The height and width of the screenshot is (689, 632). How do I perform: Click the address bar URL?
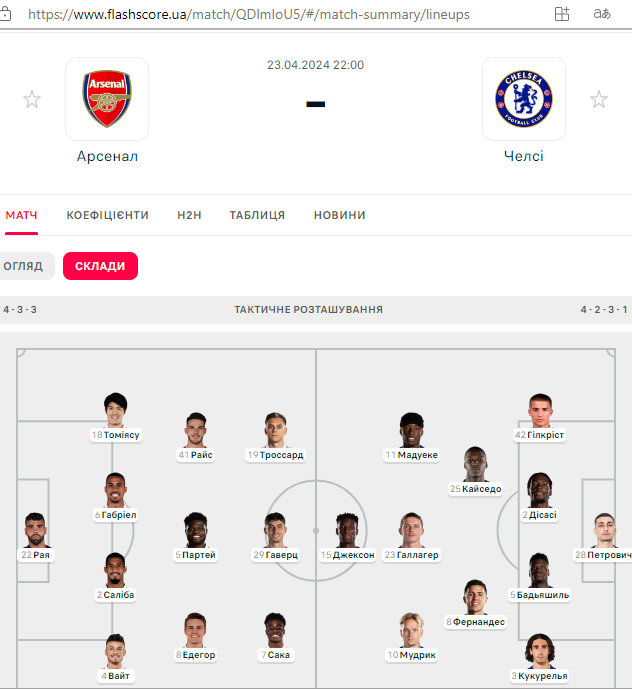tap(249, 15)
